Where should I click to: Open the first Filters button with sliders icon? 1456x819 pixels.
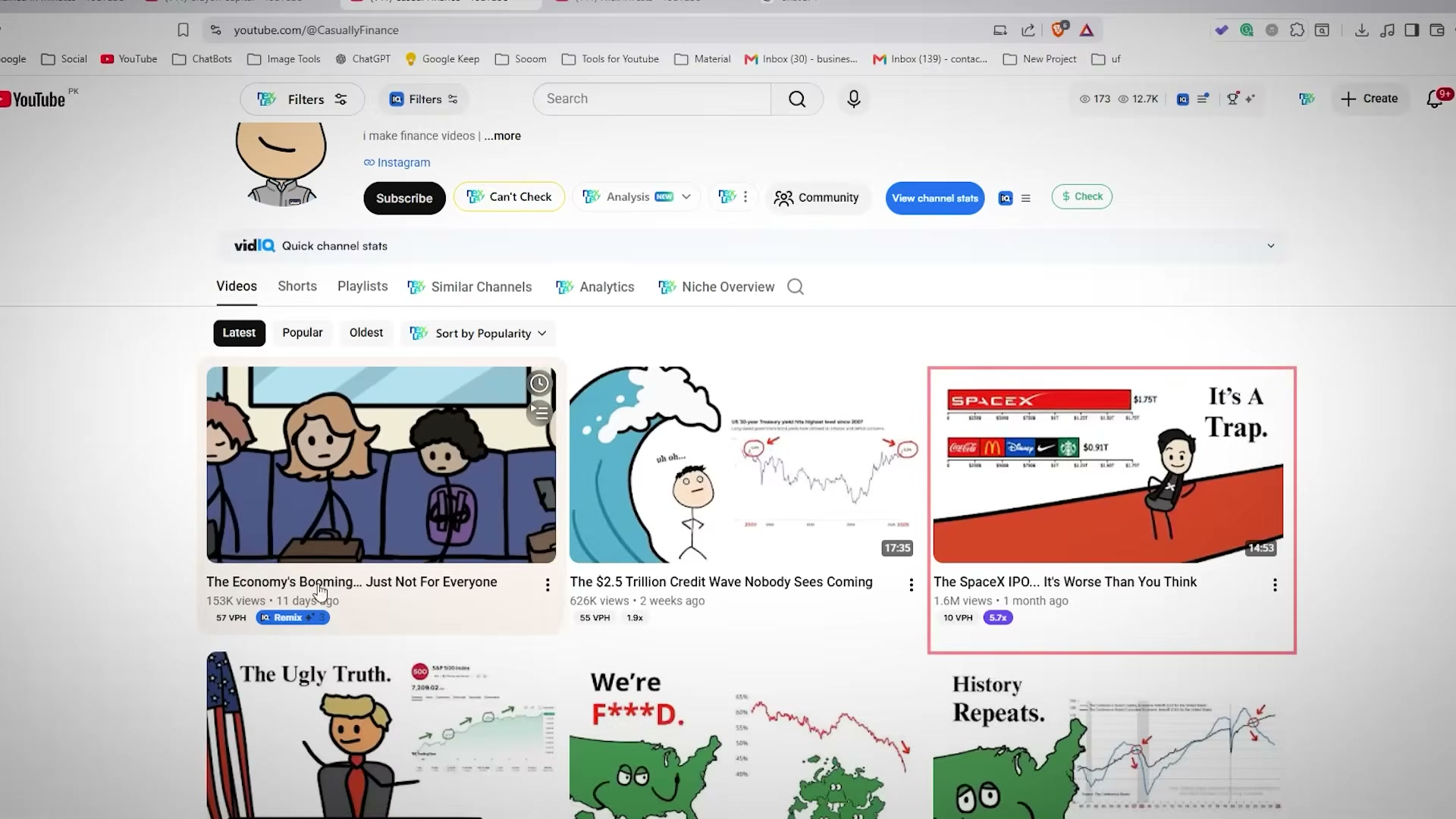303,99
